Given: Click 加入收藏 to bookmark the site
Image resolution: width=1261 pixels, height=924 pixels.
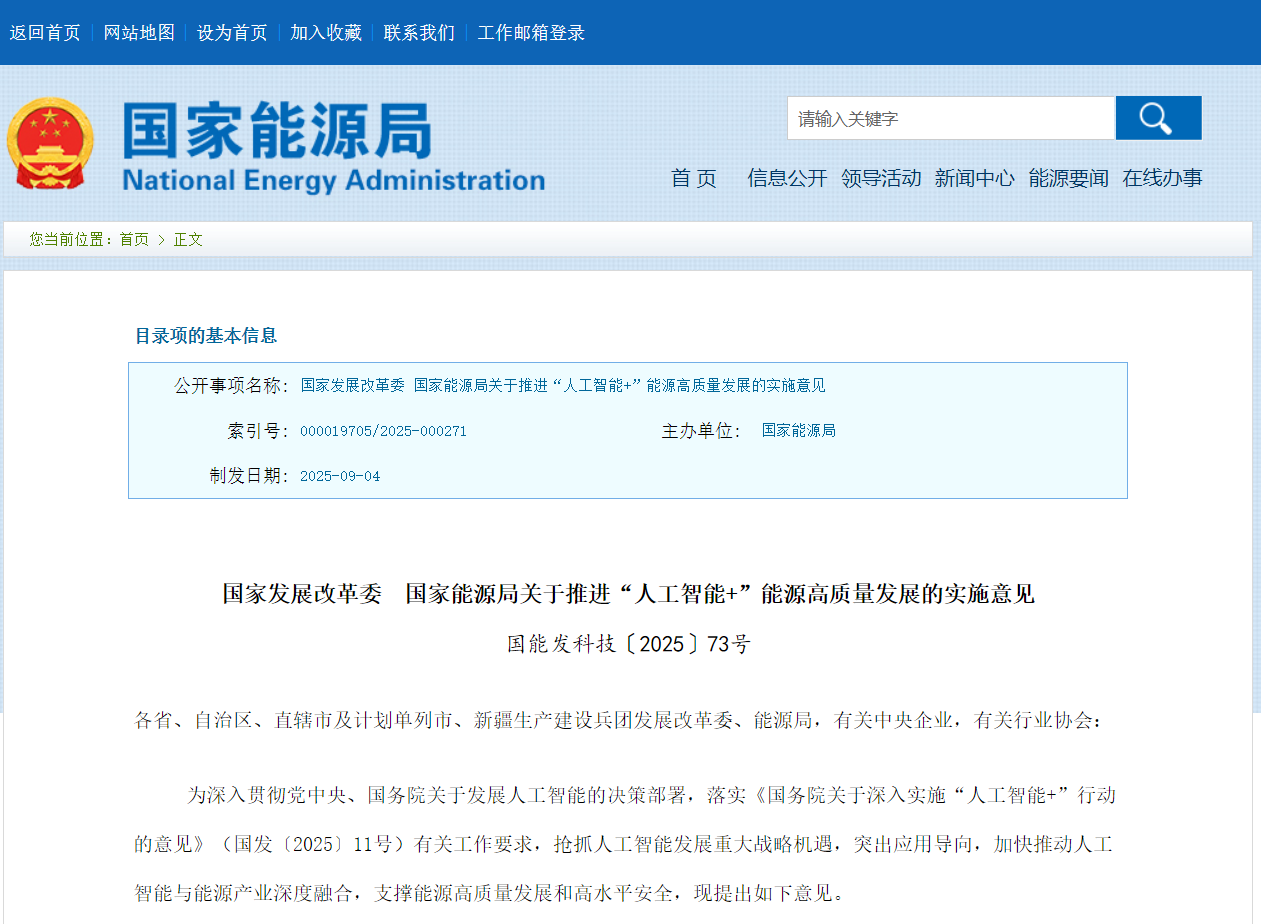Looking at the screenshot, I should [x=325, y=32].
